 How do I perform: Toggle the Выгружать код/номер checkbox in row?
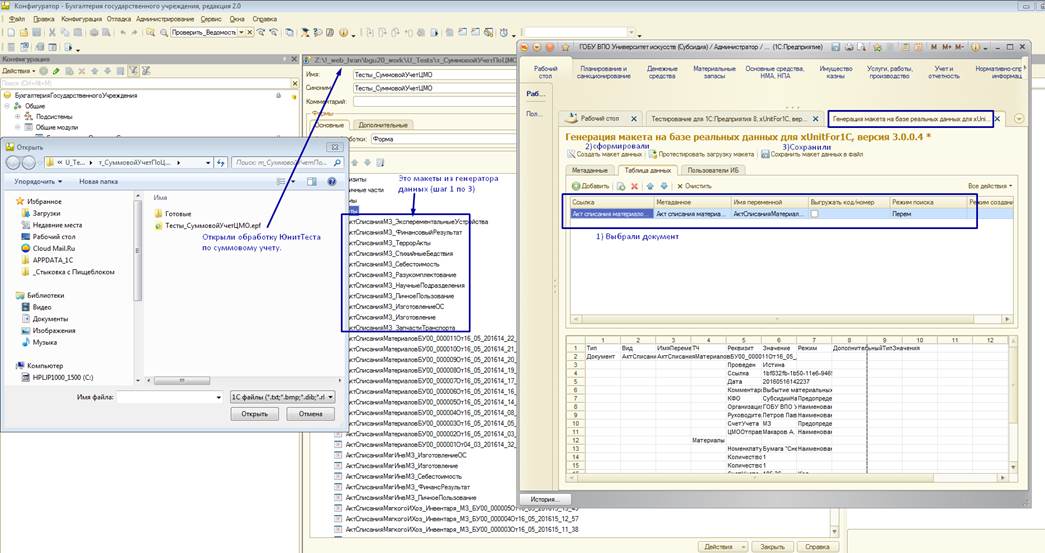[816, 214]
